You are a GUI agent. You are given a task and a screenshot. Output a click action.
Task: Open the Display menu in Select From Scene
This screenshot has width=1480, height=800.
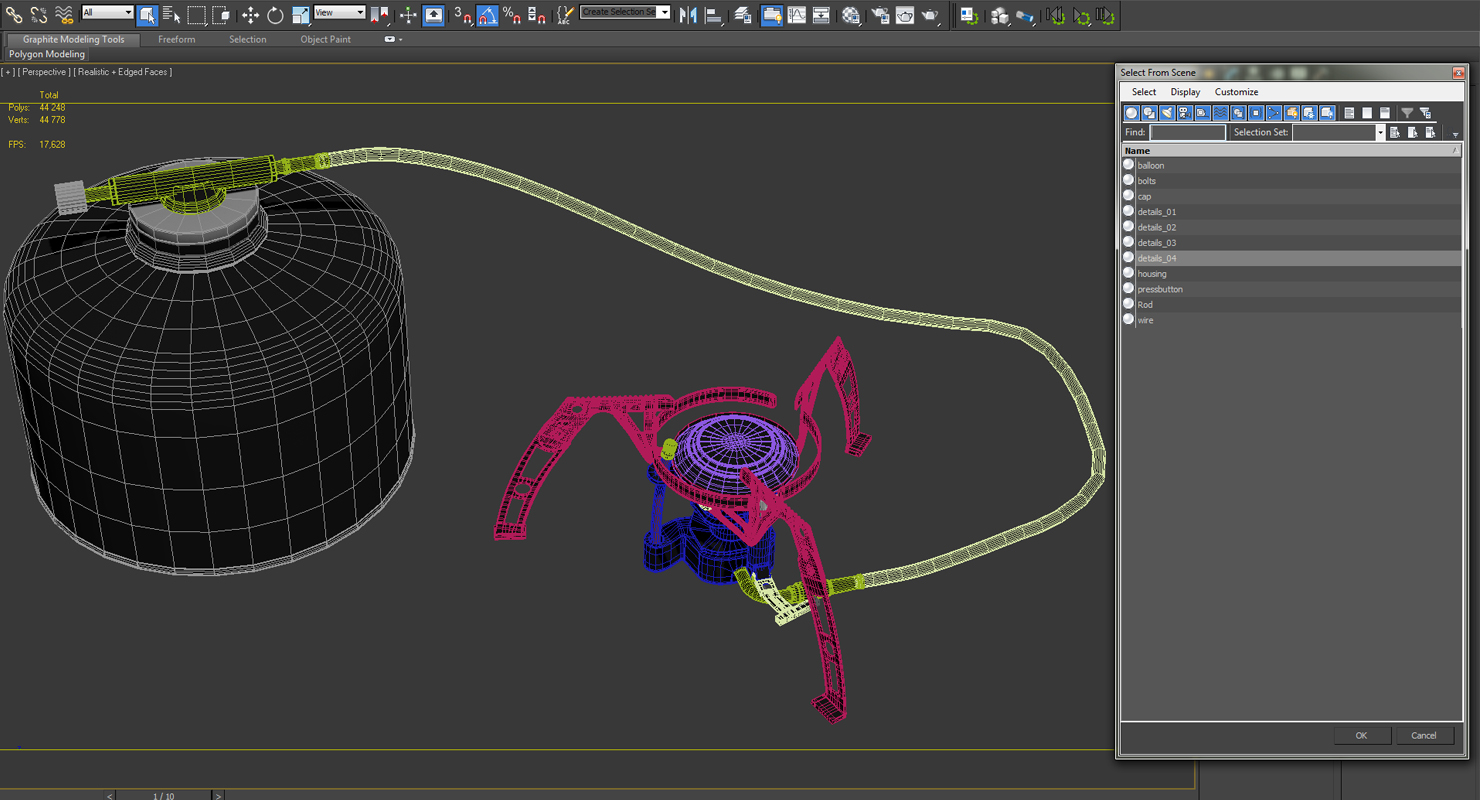1185,92
